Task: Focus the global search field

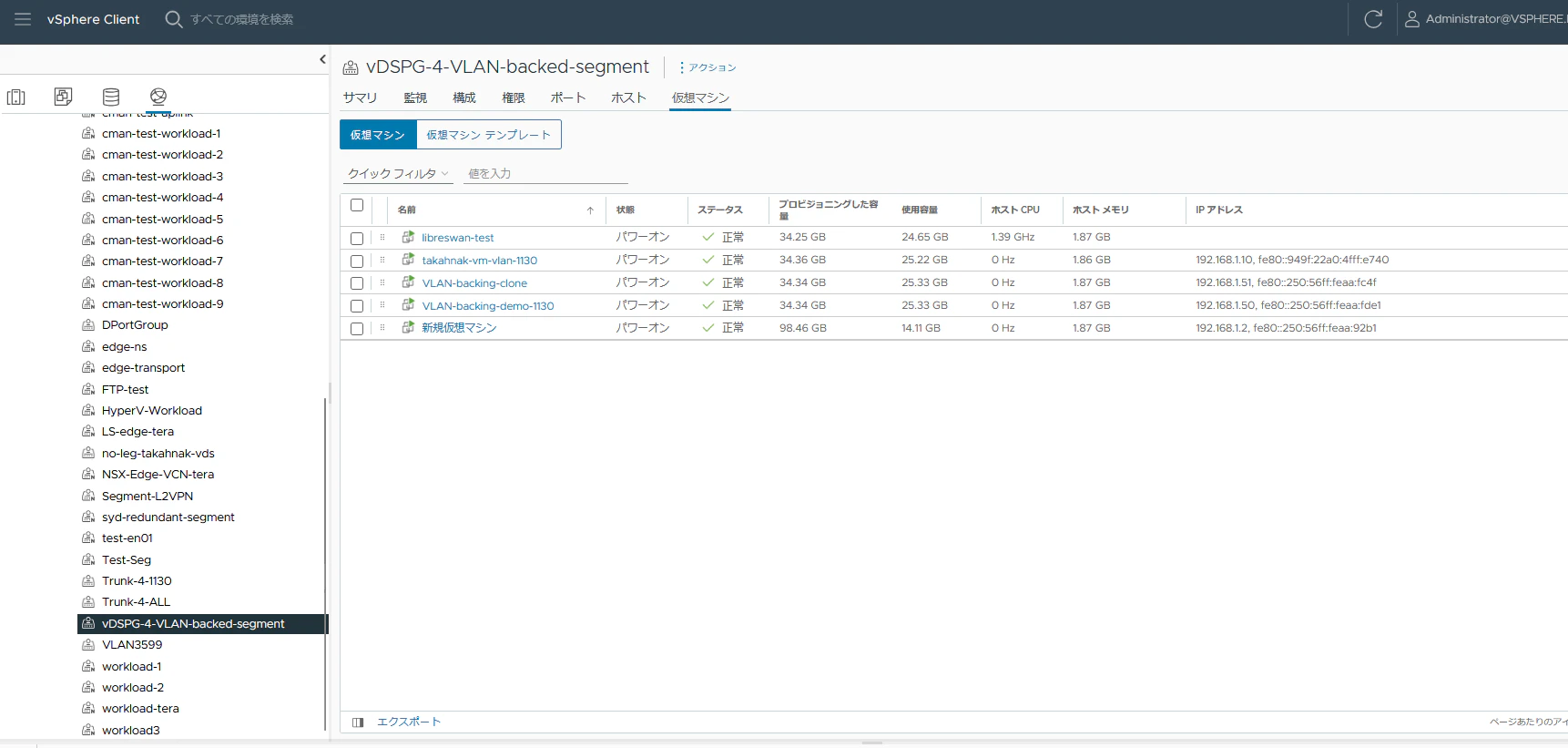Action: click(x=242, y=19)
